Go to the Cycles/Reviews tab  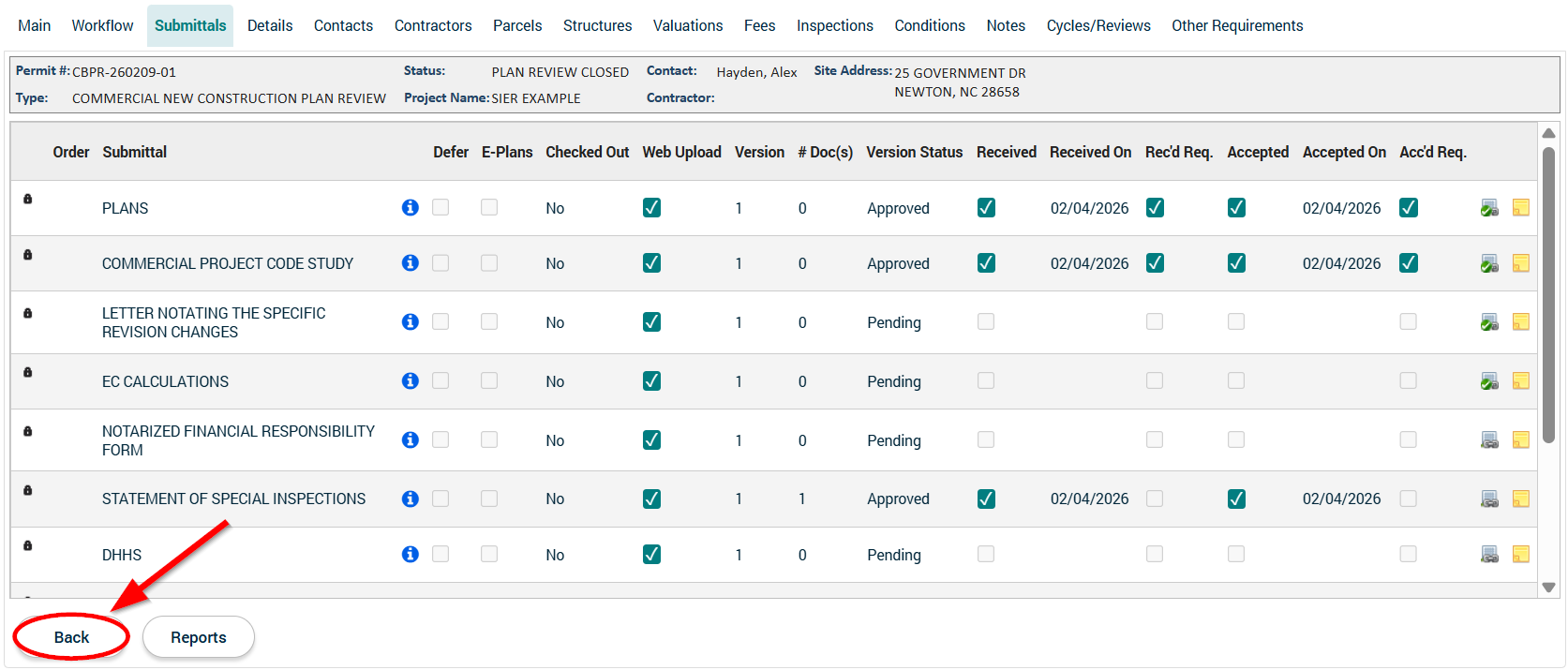1098,26
